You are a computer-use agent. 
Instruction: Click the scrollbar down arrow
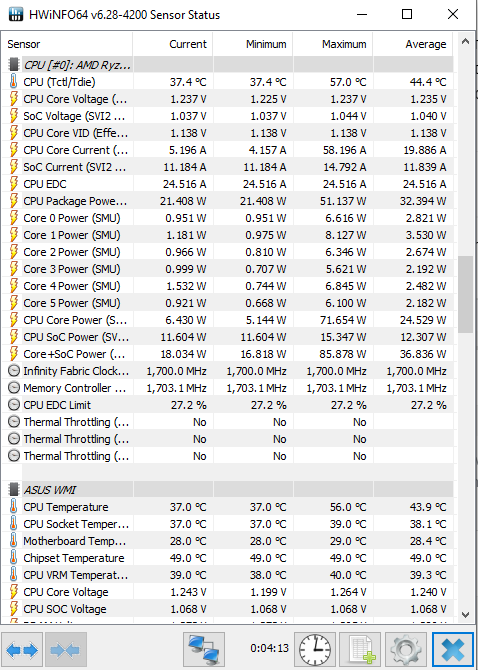pyautogui.click(x=466, y=614)
